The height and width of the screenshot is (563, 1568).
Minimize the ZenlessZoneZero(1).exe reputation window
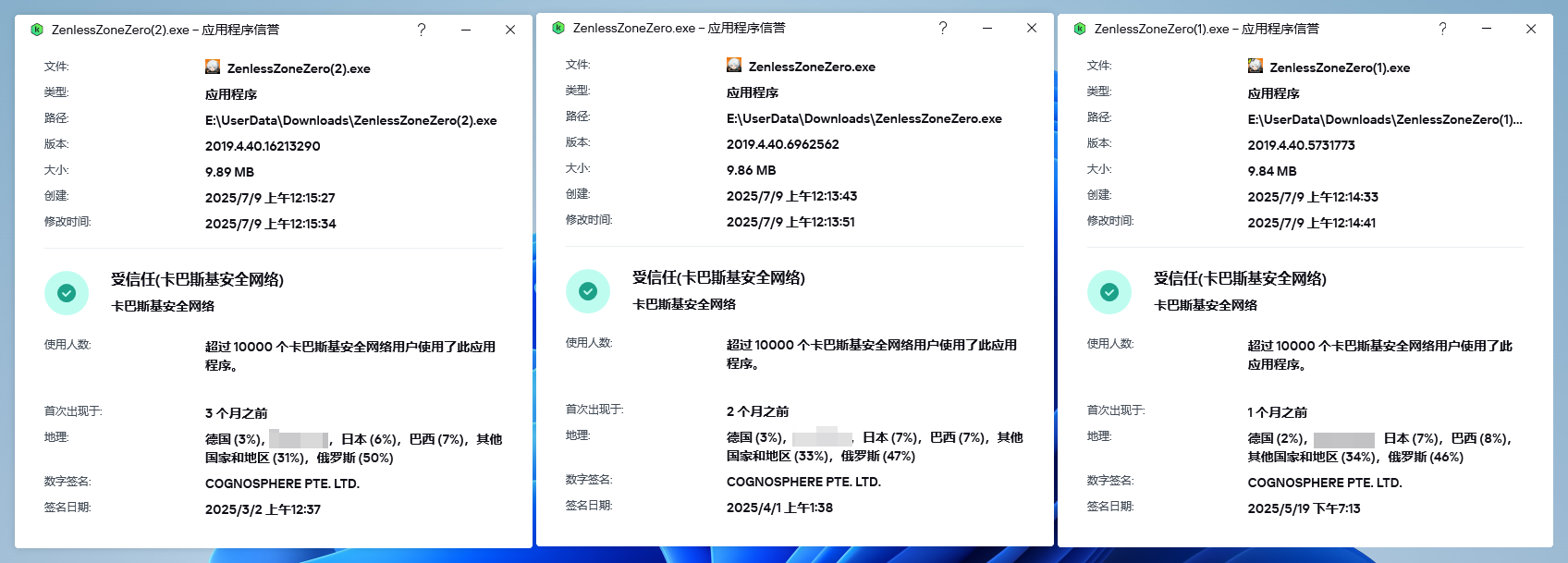coord(1487,29)
